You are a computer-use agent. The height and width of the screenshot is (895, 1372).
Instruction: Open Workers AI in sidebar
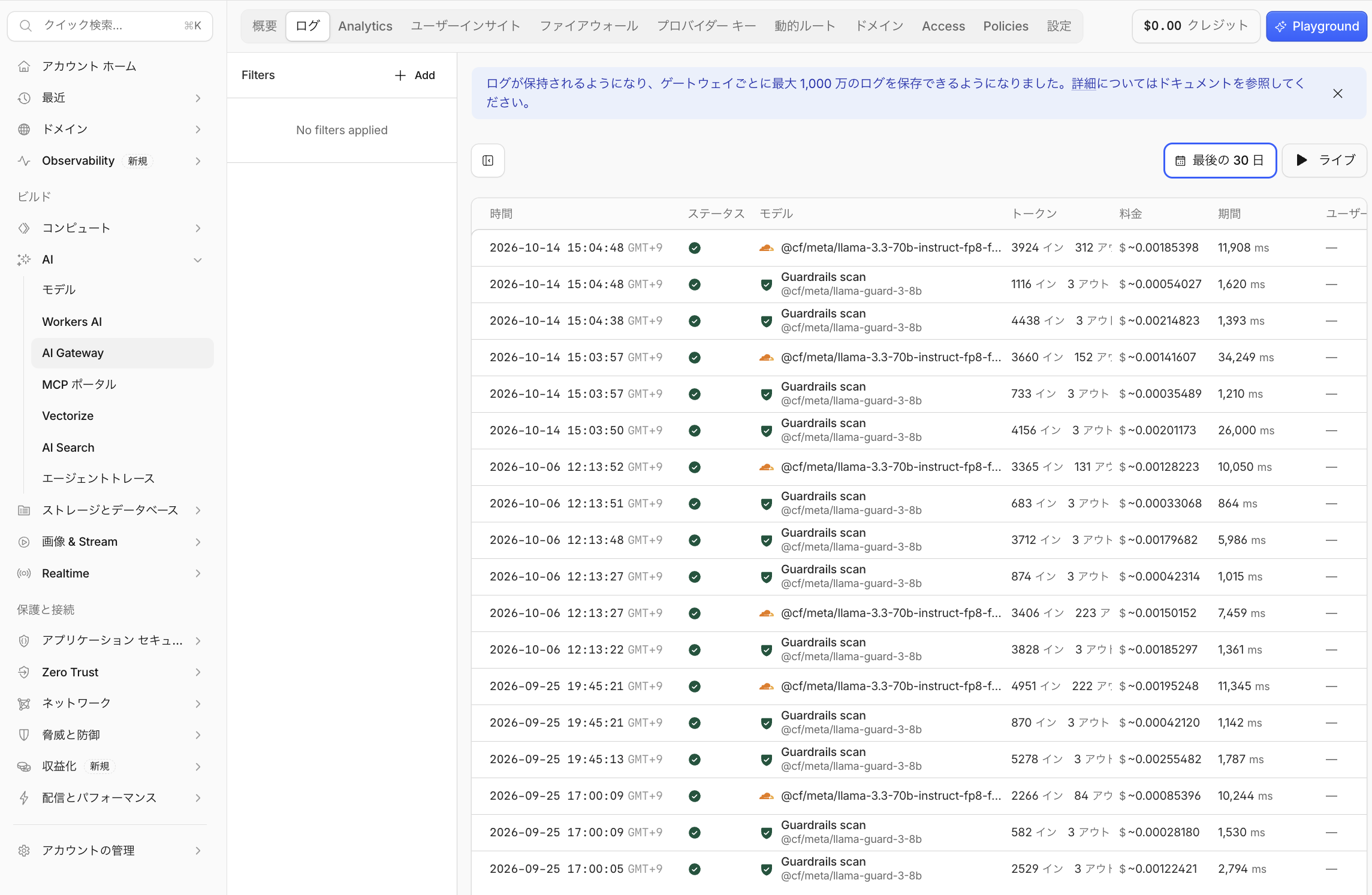[72, 322]
